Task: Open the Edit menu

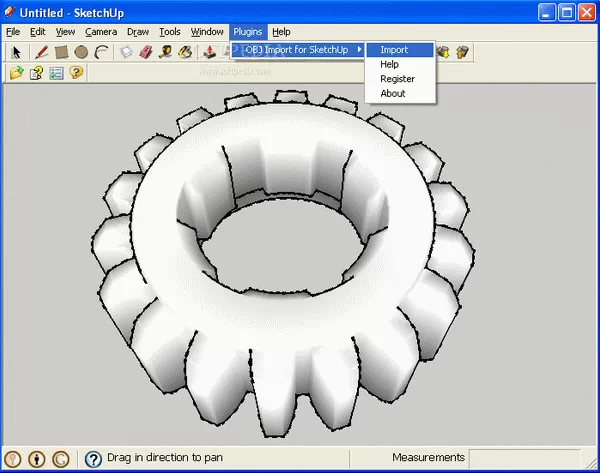Action: pyautogui.click(x=38, y=32)
